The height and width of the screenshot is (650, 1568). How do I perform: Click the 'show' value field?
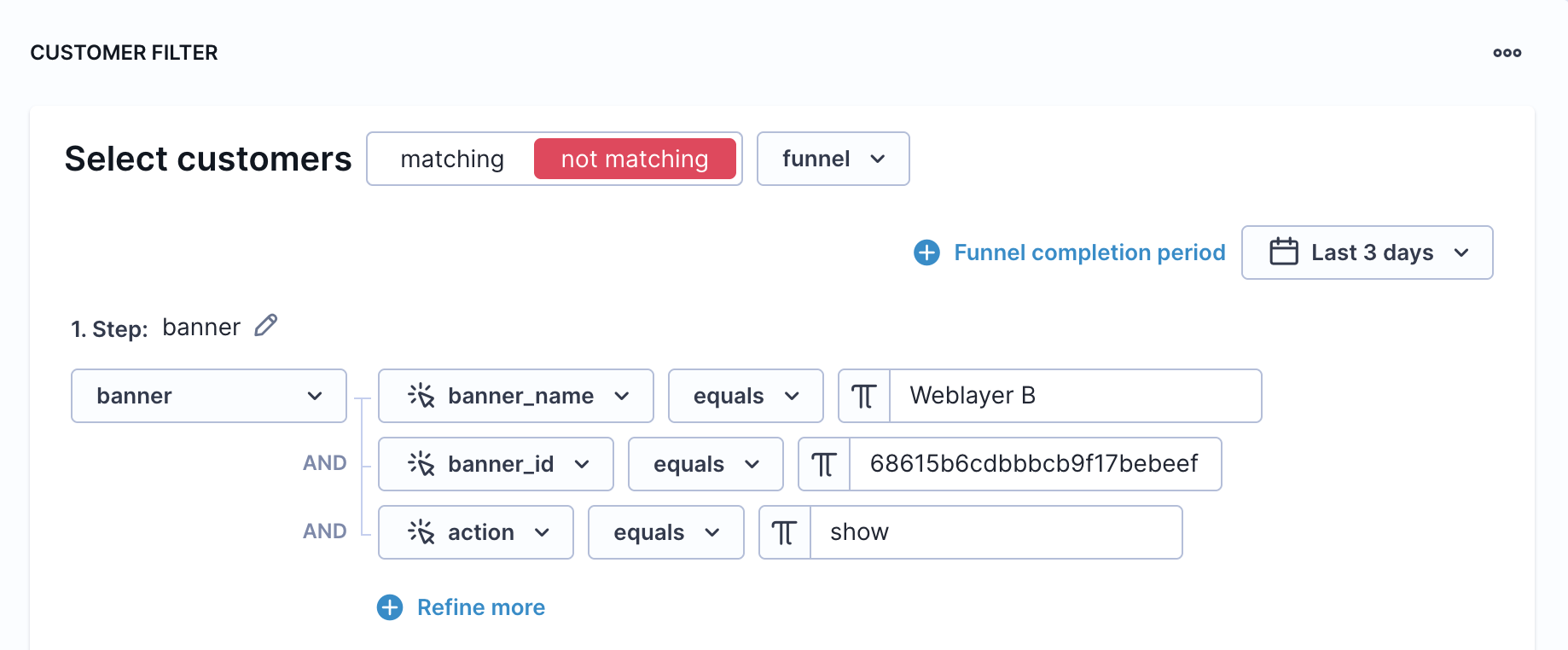click(x=996, y=532)
